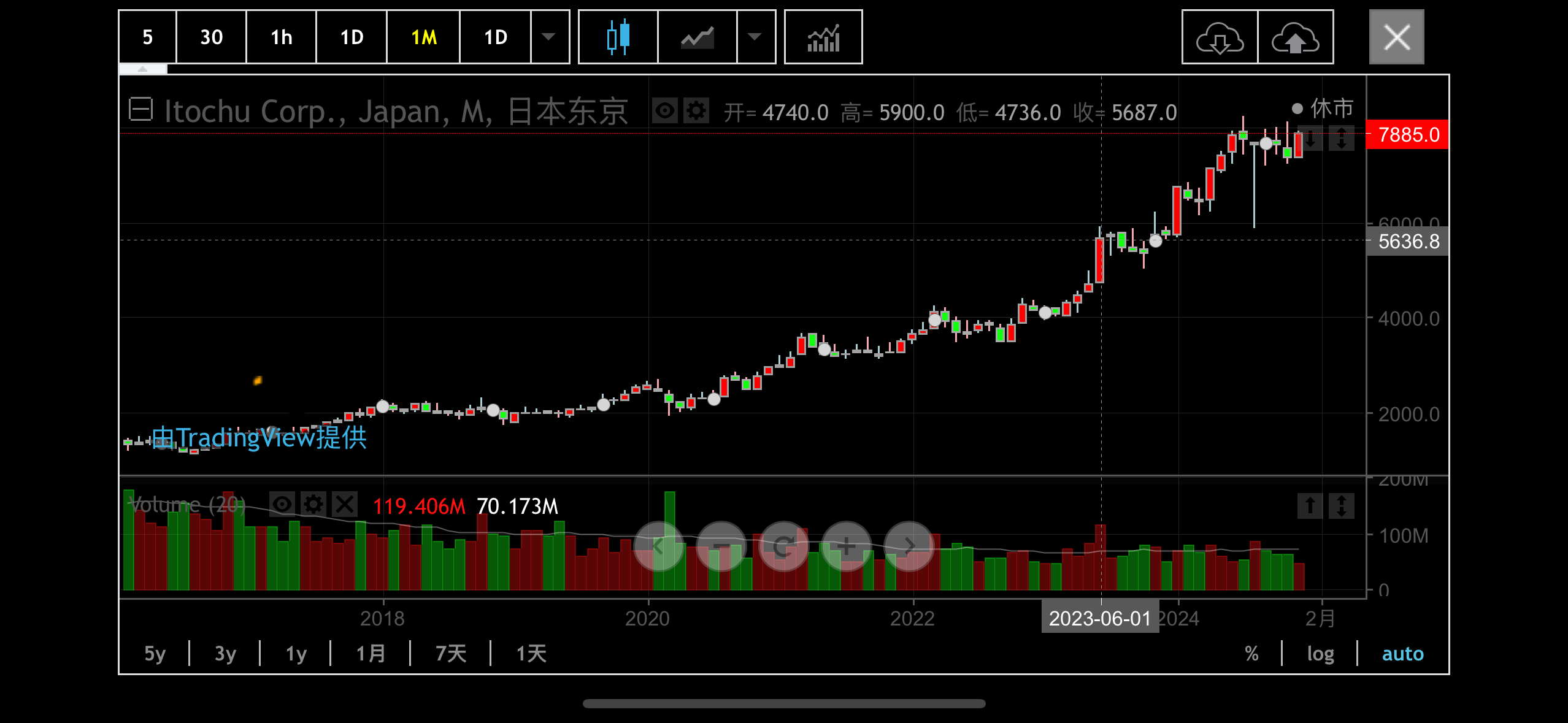Image resolution: width=1568 pixels, height=723 pixels.
Task: Toggle Itochu Corp. series visibility
Action: click(665, 111)
